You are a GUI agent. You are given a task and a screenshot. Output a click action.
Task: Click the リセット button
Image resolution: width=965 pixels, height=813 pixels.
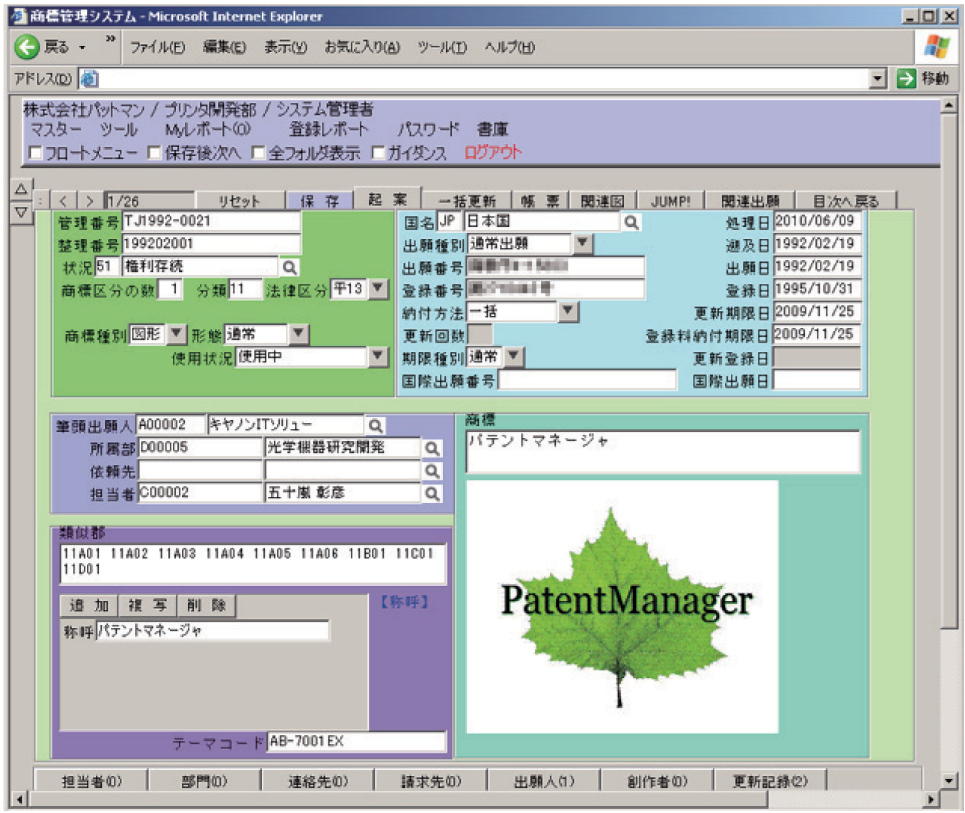click(x=239, y=201)
